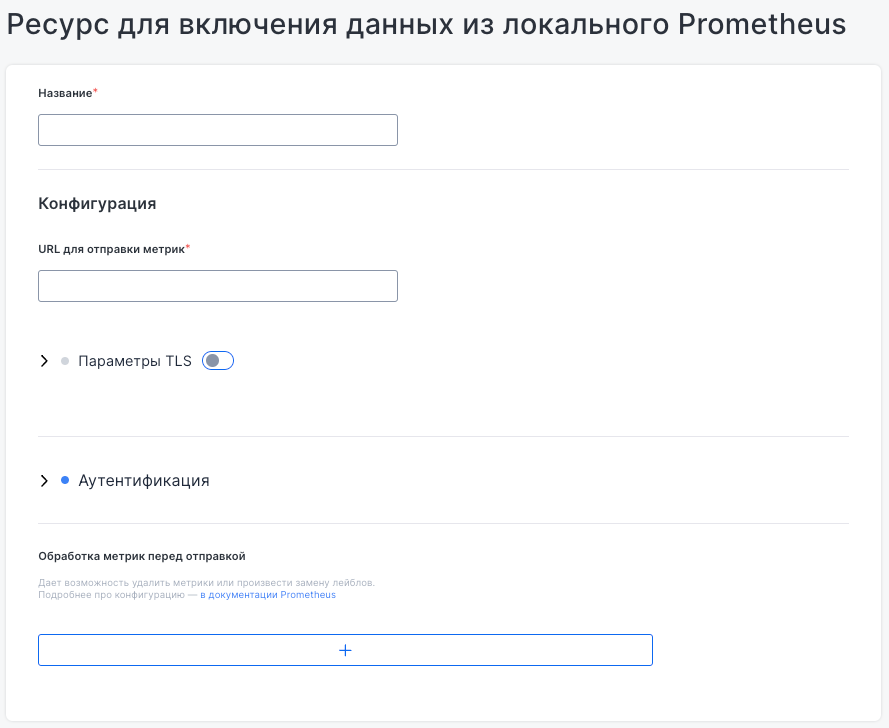Click the red asterisk next to Название
This screenshot has width=889, height=728.
96,92
